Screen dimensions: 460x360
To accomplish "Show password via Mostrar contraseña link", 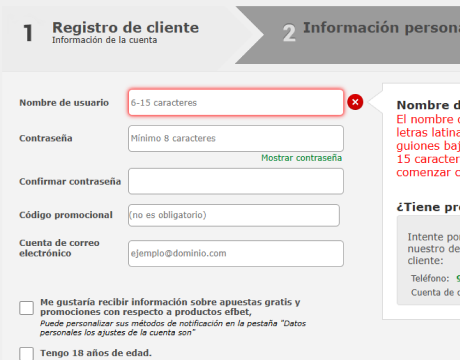I will pos(301,158).
